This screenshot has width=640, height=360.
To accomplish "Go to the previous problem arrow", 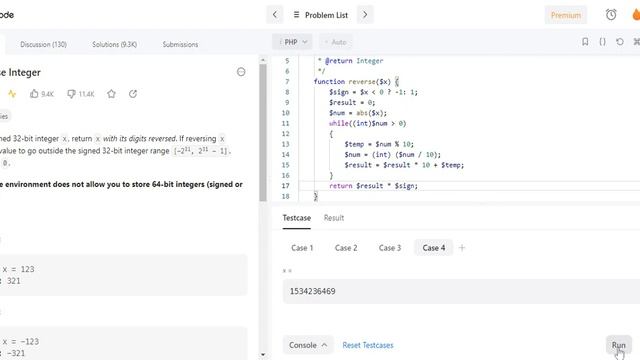I will 275,15.
